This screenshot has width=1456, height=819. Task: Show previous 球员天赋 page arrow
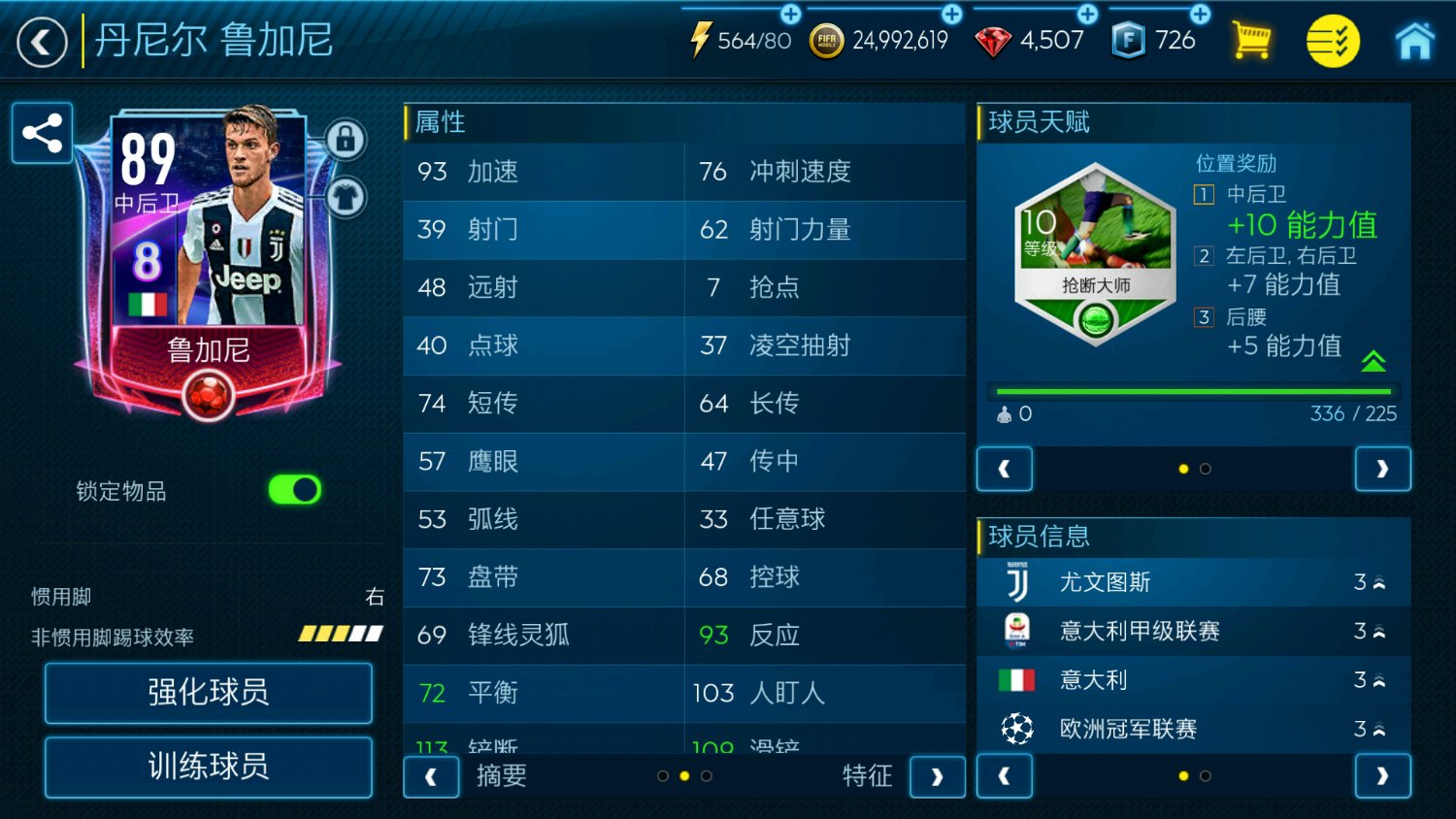point(1005,470)
